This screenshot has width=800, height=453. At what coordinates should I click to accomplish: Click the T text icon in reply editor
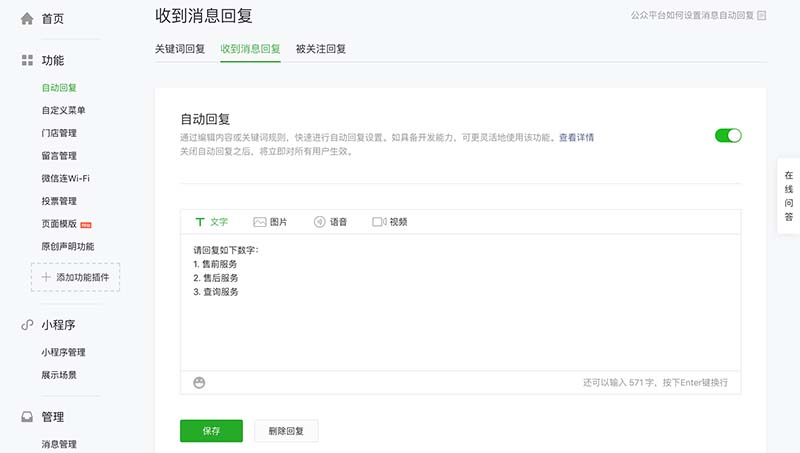tap(199, 222)
